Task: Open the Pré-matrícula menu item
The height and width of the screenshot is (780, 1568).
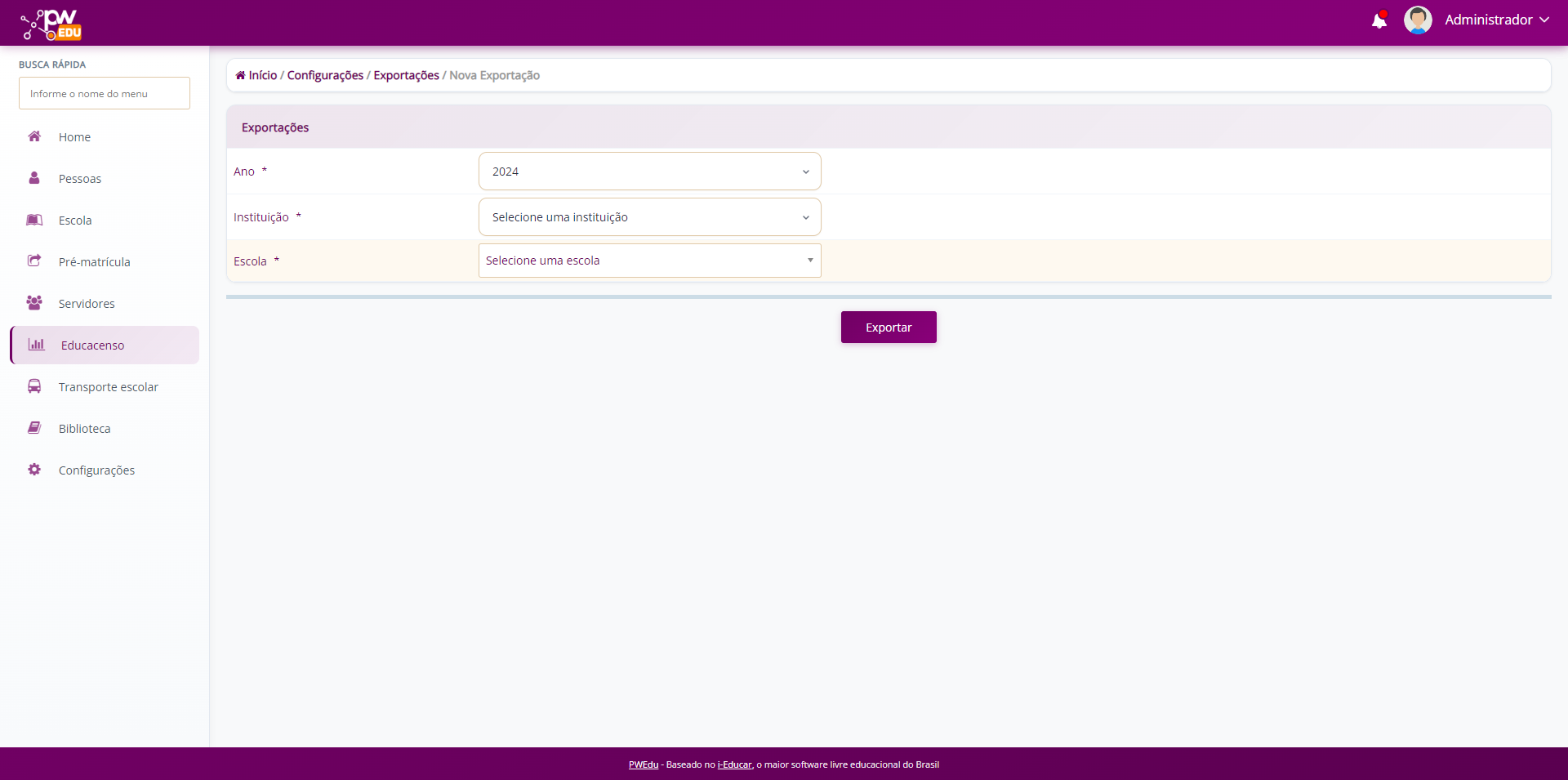Action: (x=94, y=262)
